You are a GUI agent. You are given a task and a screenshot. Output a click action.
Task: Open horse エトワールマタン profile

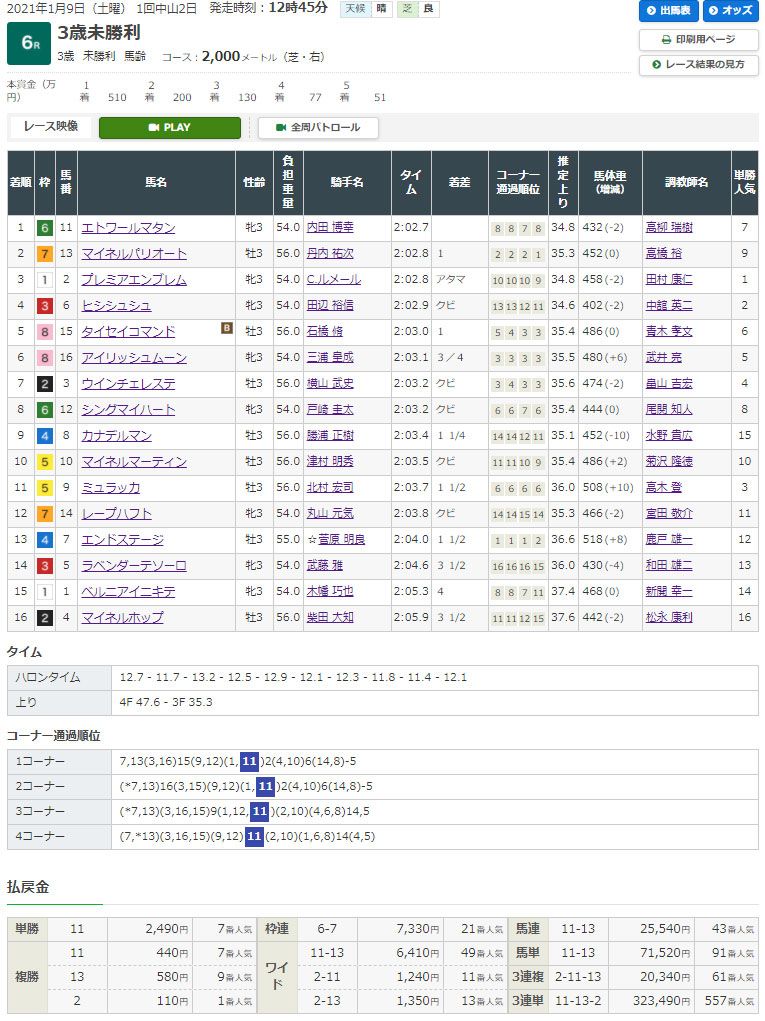tap(128, 228)
